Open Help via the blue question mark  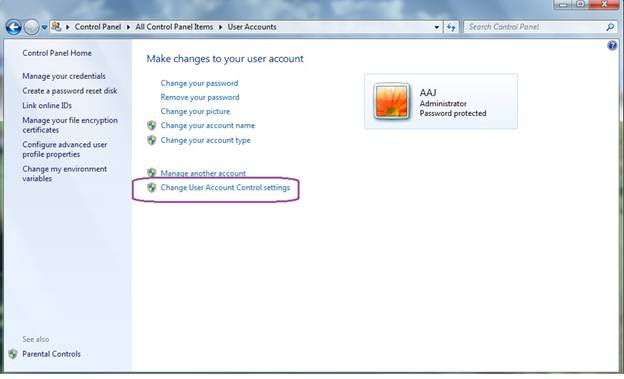tap(612, 45)
